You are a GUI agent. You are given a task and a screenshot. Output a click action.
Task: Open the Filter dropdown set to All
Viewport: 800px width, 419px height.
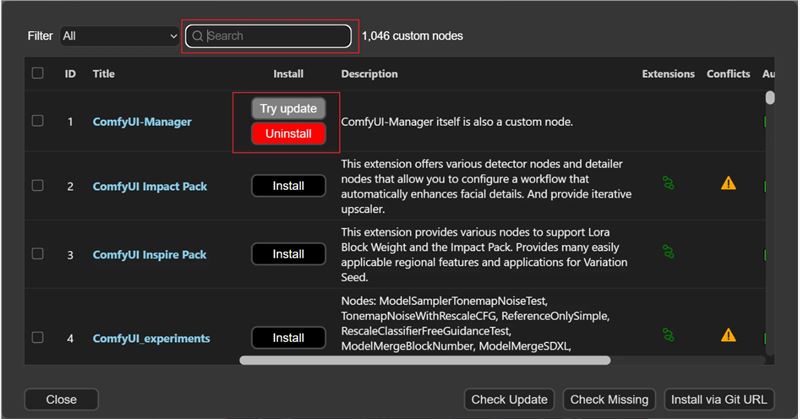pyautogui.click(x=120, y=36)
